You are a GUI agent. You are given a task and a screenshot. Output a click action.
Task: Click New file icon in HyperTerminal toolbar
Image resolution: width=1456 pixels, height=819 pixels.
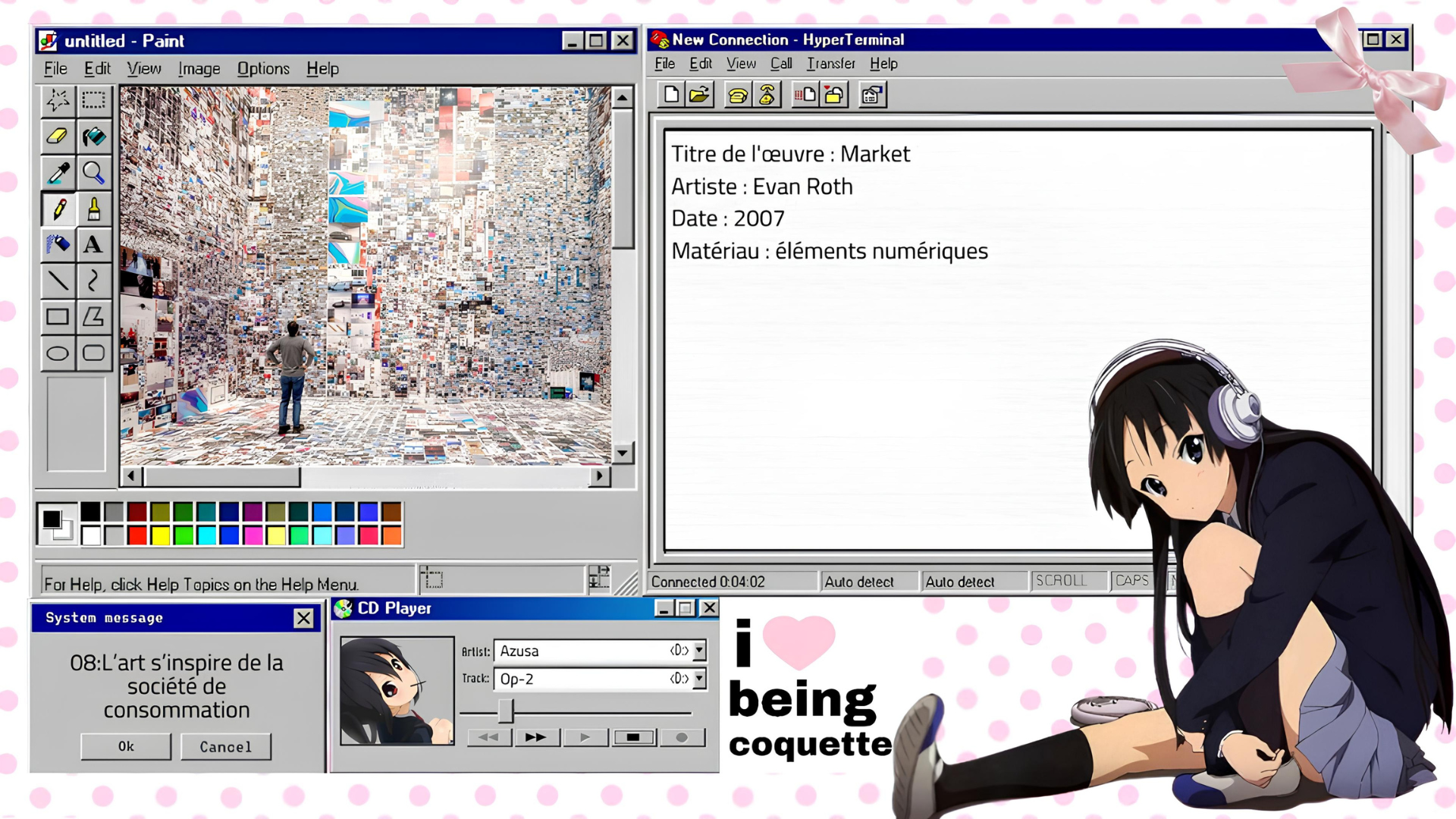tap(670, 95)
